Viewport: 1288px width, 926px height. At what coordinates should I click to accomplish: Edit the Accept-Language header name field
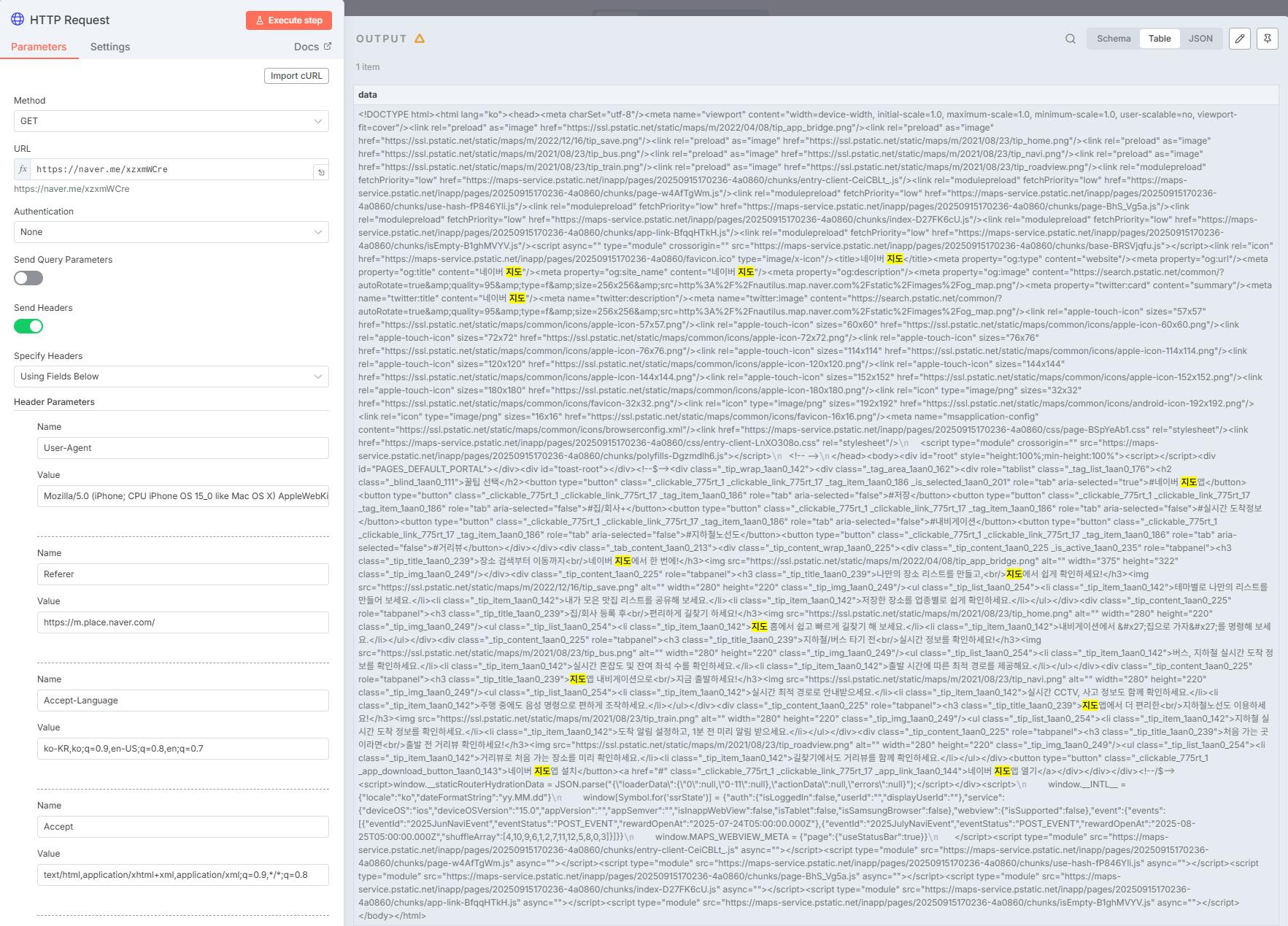[183, 701]
